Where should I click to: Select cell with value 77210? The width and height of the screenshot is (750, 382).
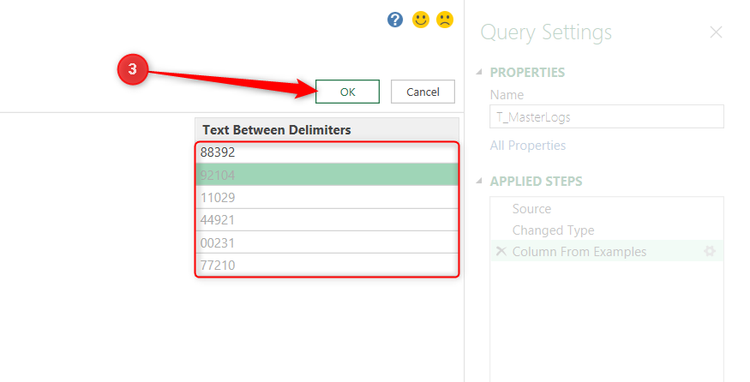click(x=327, y=264)
